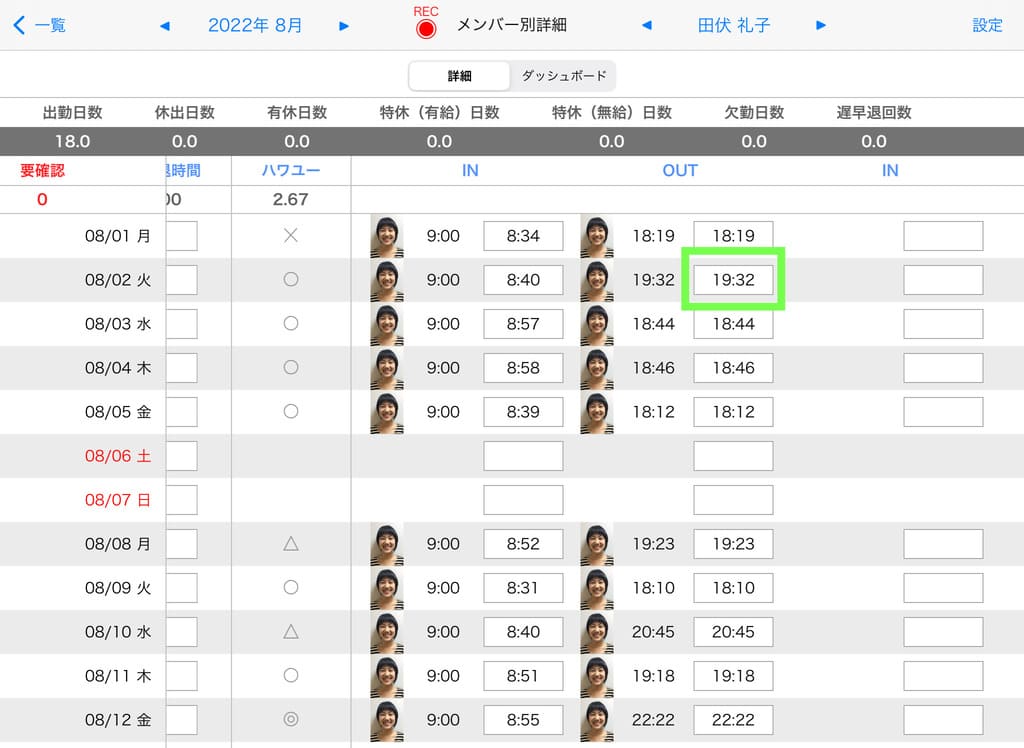The image size is (1024, 748).
Task: Go to next month arrow
Action: tap(344, 26)
